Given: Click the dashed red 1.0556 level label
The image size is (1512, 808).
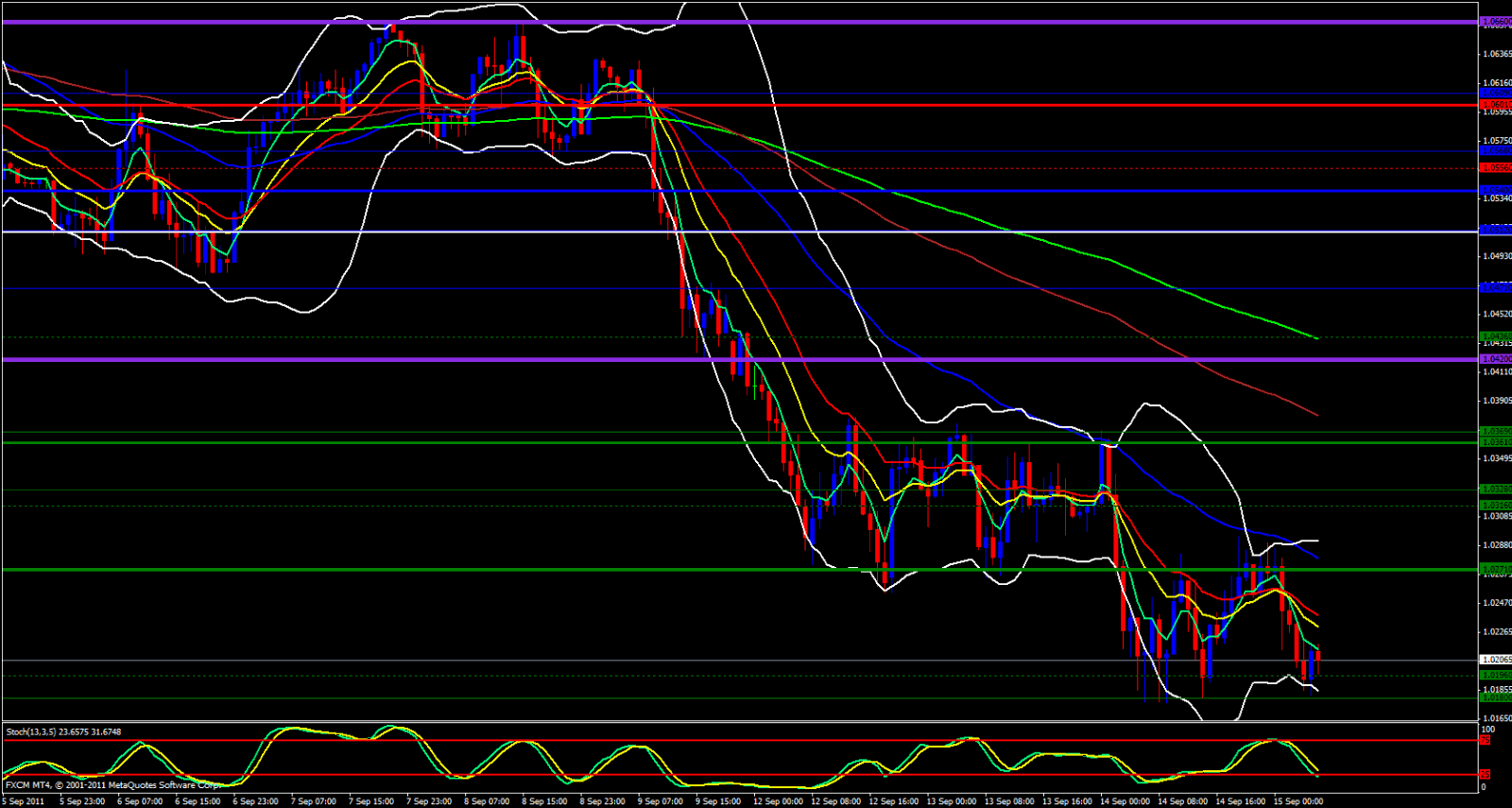Looking at the screenshot, I should (1495, 168).
